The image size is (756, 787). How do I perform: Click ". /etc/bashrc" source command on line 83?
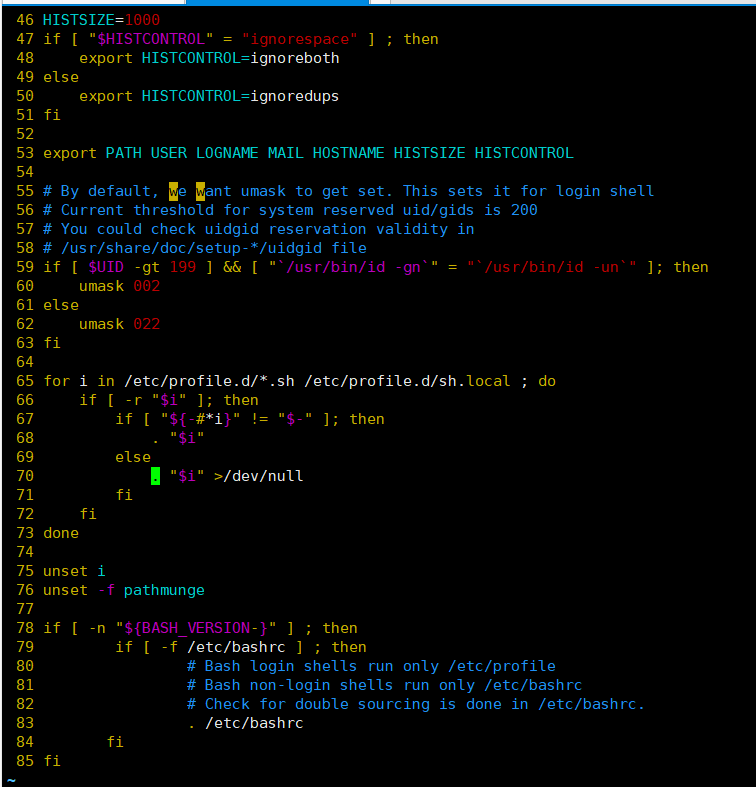pyautogui.click(x=245, y=723)
